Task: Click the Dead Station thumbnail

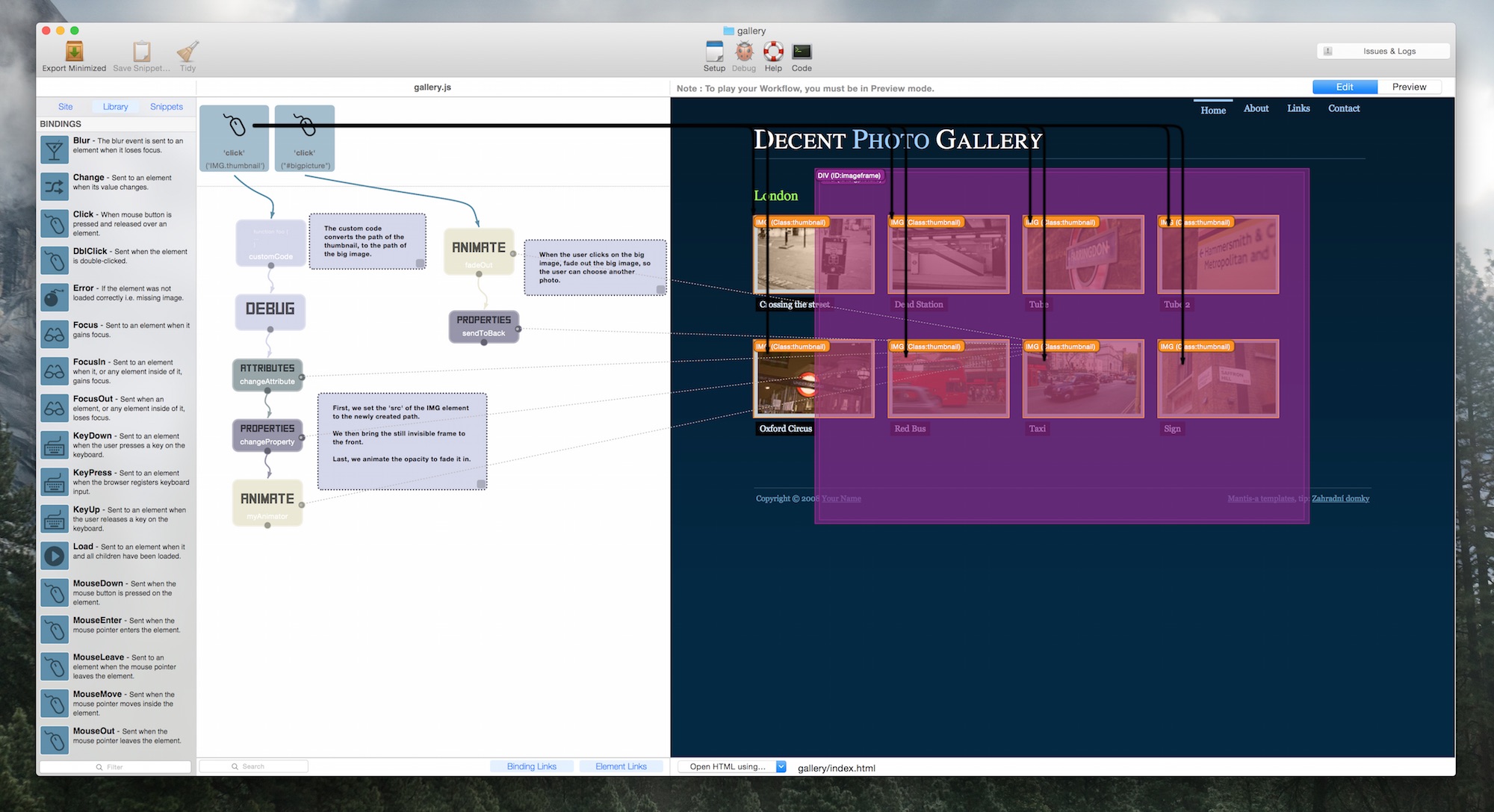Action: pyautogui.click(x=949, y=255)
